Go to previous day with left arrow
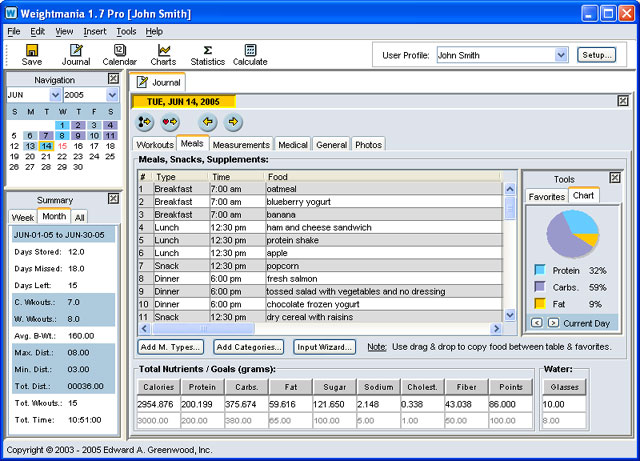The width and height of the screenshot is (640, 461). click(207, 122)
